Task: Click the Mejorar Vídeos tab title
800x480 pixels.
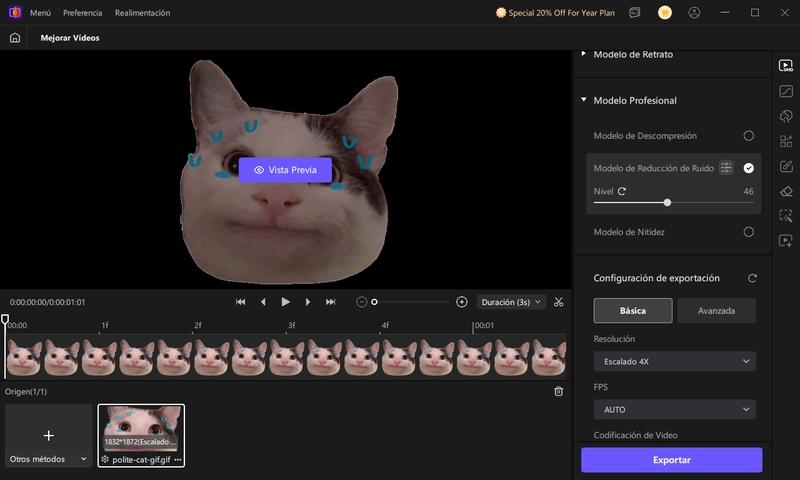Action: 70,38
